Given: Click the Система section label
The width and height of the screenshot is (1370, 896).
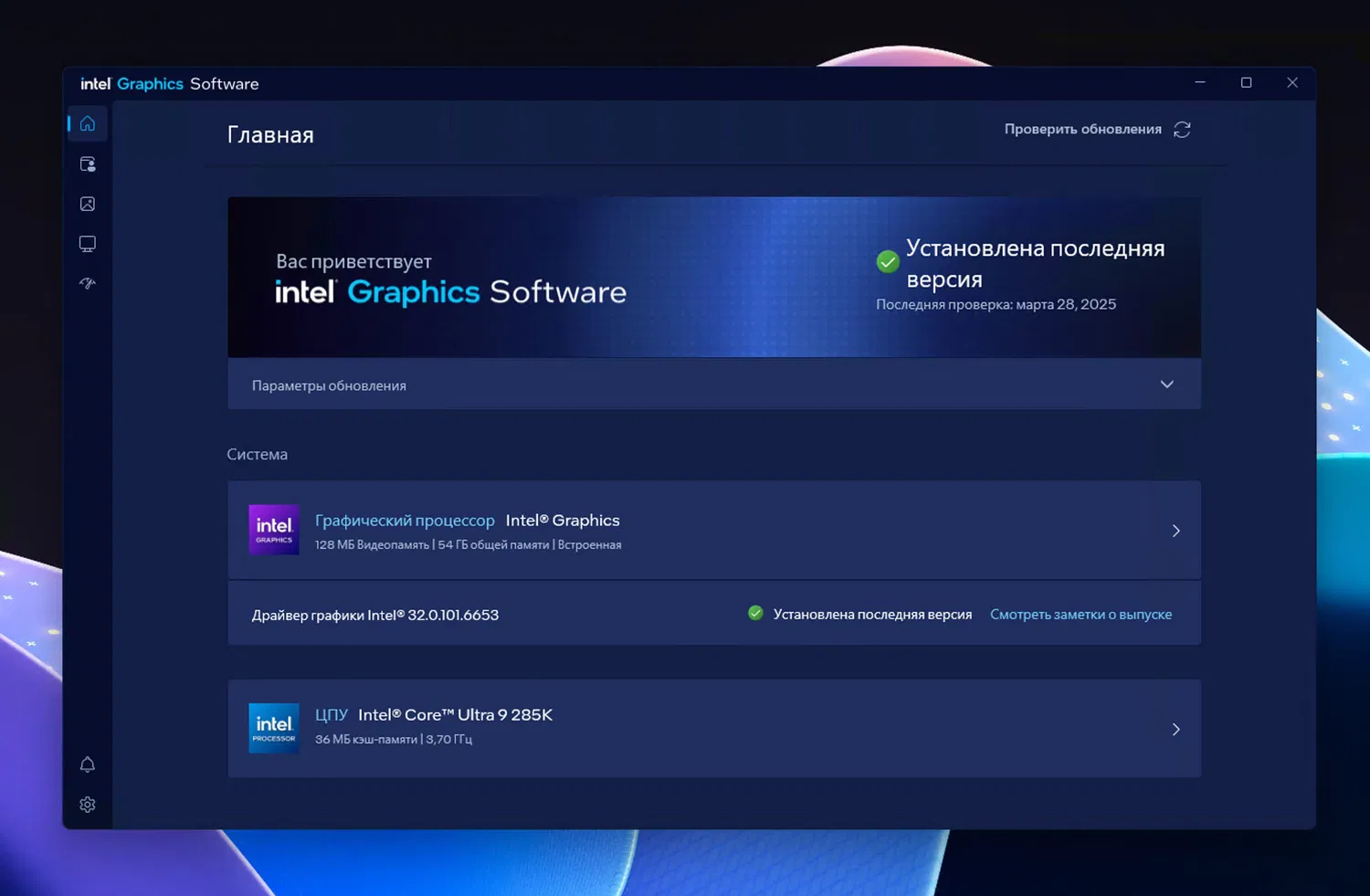Looking at the screenshot, I should click(x=258, y=454).
